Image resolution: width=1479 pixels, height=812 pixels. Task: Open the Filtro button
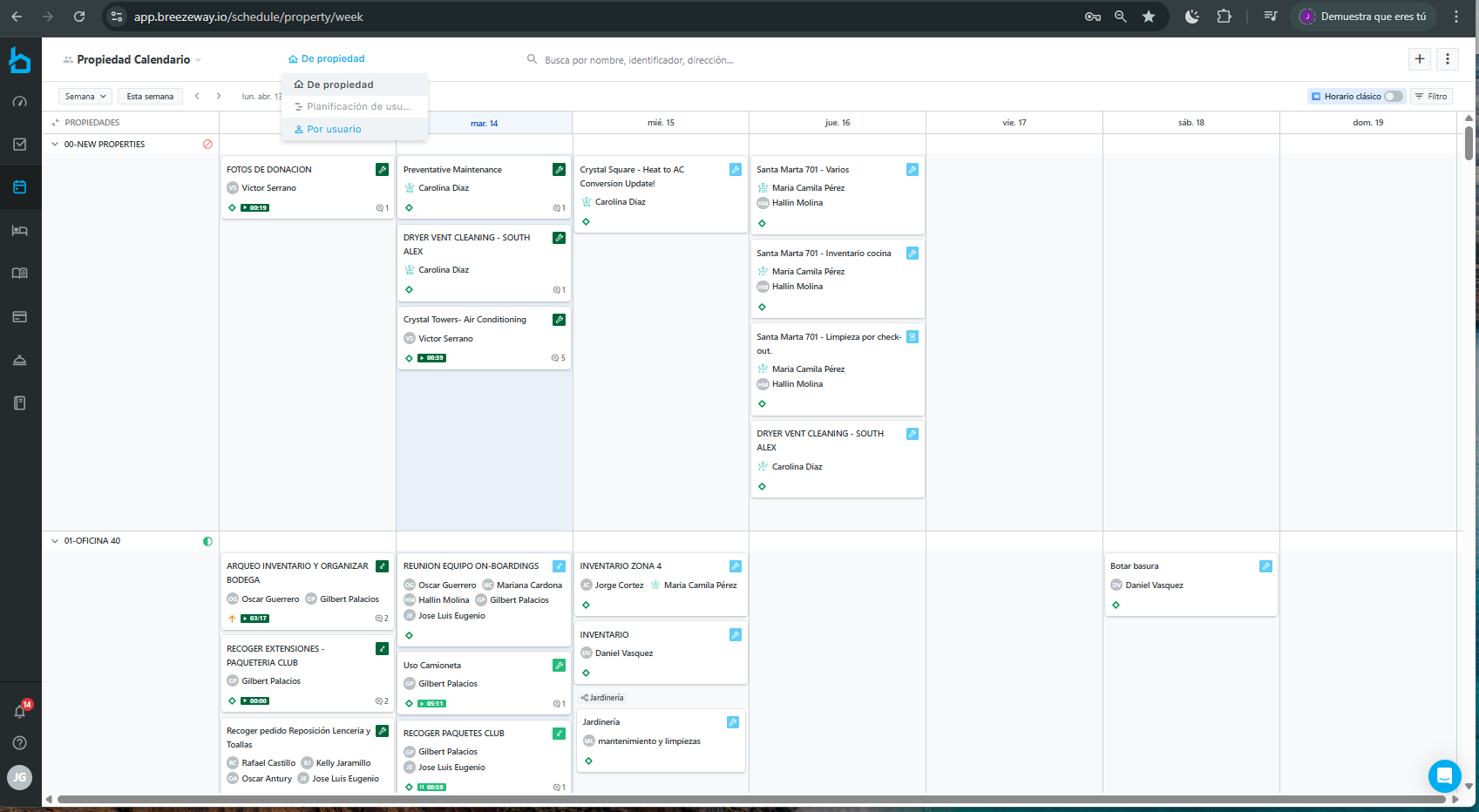pyautogui.click(x=1431, y=97)
